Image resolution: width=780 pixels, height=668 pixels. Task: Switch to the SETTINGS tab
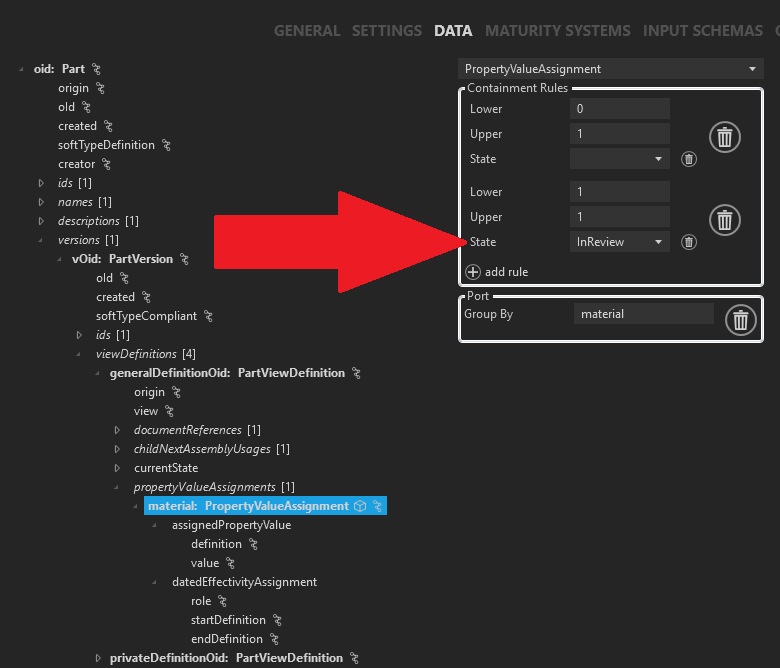tap(386, 31)
